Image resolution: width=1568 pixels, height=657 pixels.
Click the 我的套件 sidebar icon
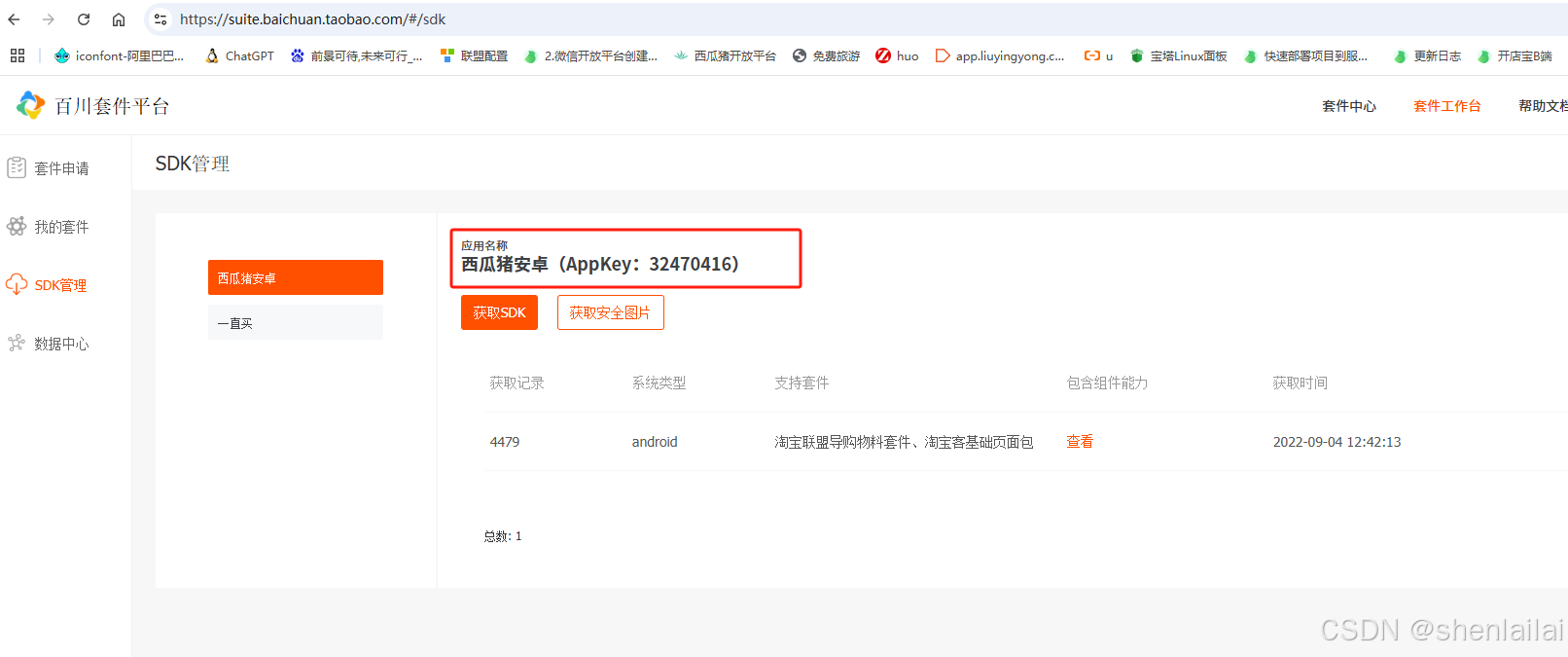click(17, 226)
